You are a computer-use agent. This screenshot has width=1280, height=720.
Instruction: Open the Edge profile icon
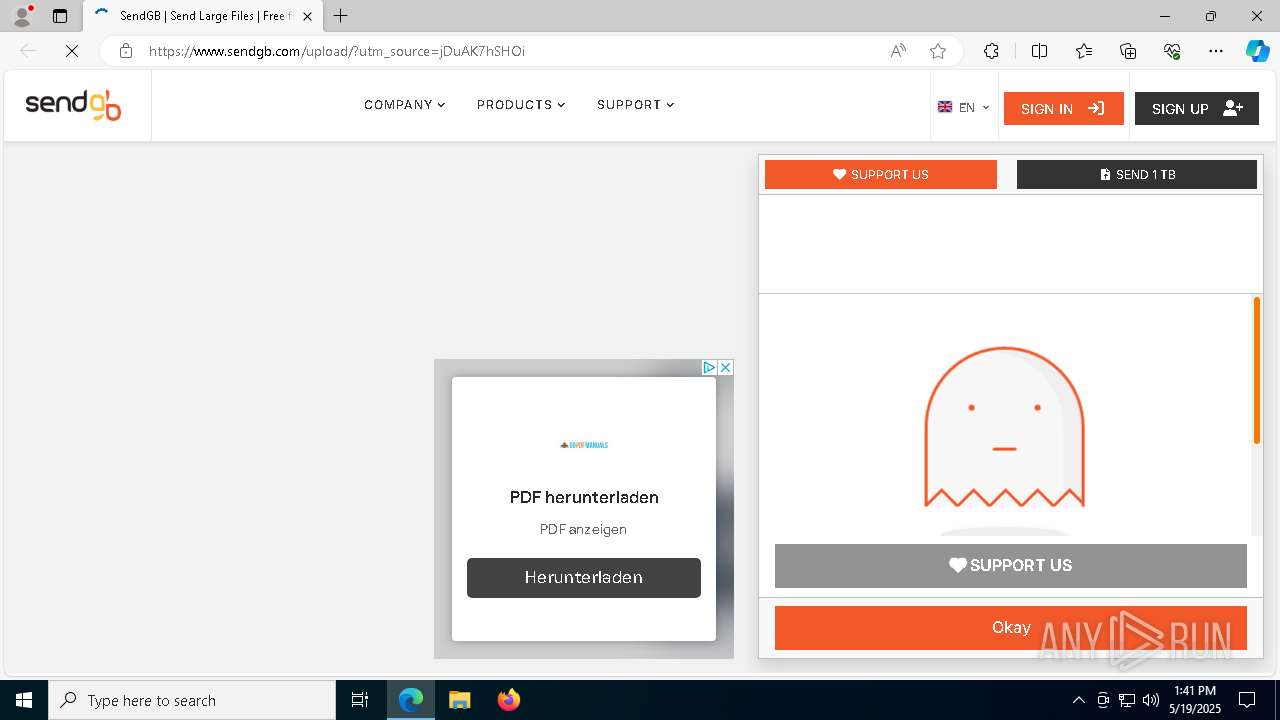point(22,16)
